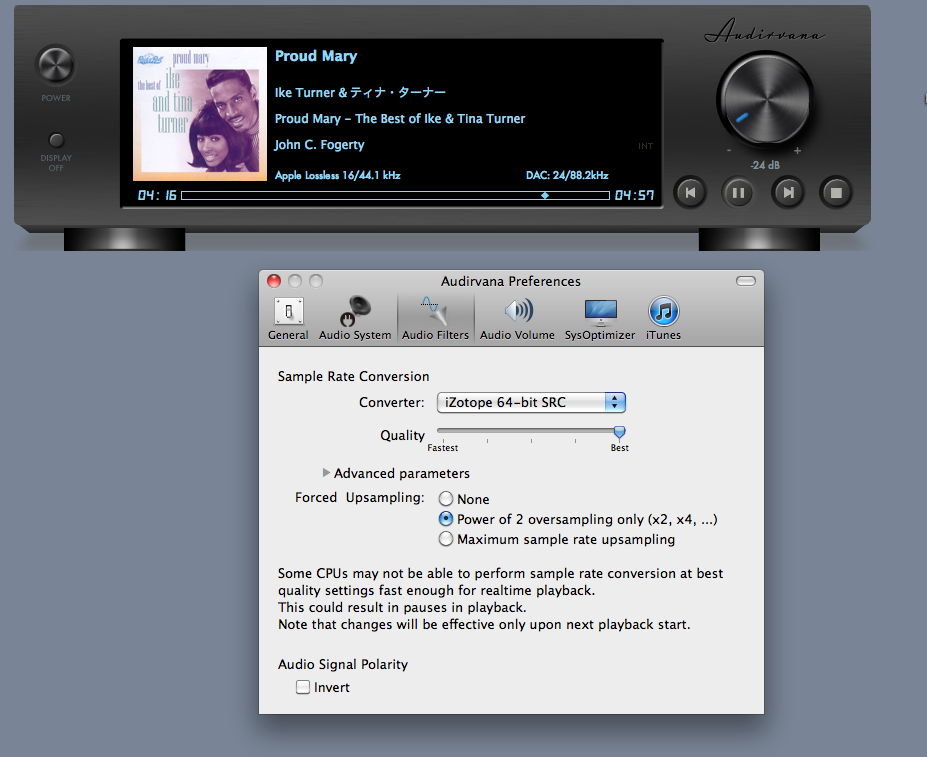Image resolution: width=927 pixels, height=757 pixels.
Task: Click the Apple Lossless 16/44.1 kHz label
Action: point(338,175)
